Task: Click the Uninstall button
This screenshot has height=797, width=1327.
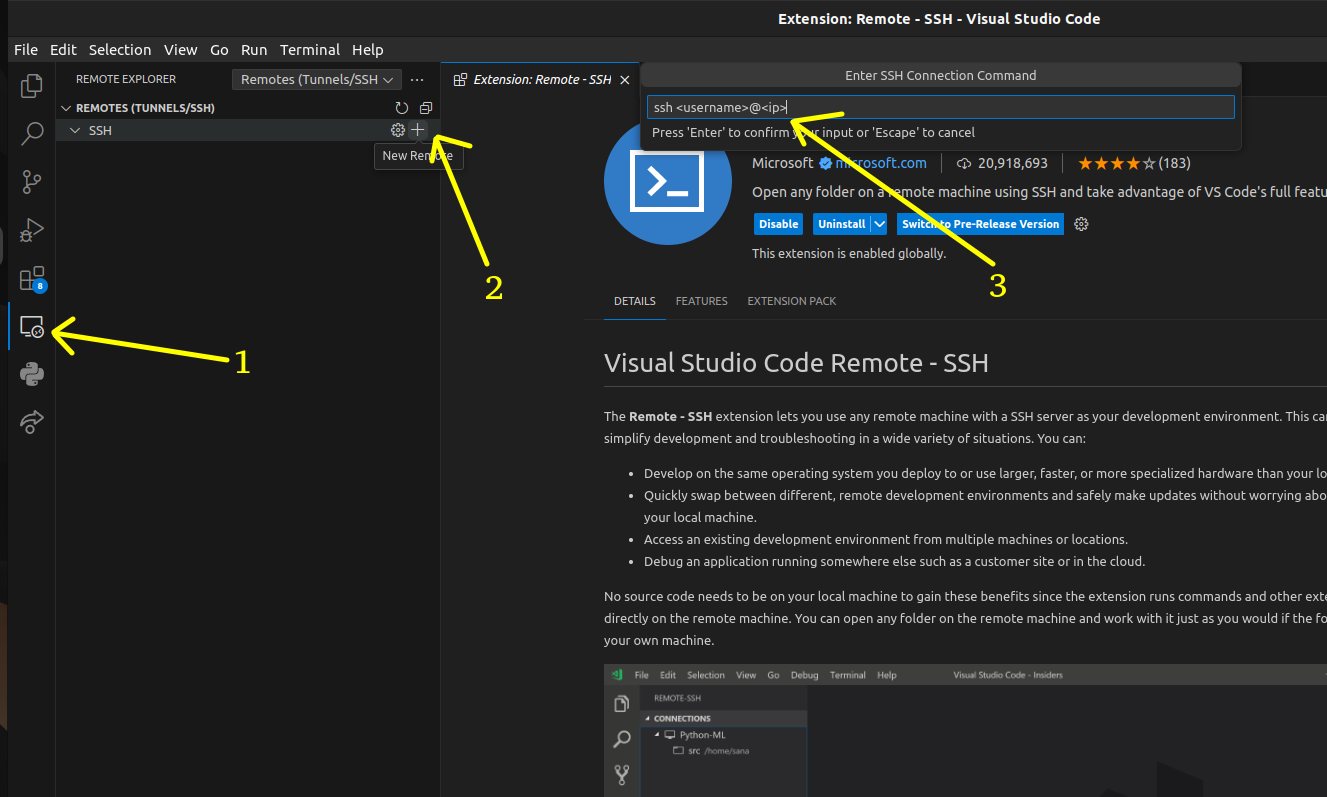Action: (841, 224)
